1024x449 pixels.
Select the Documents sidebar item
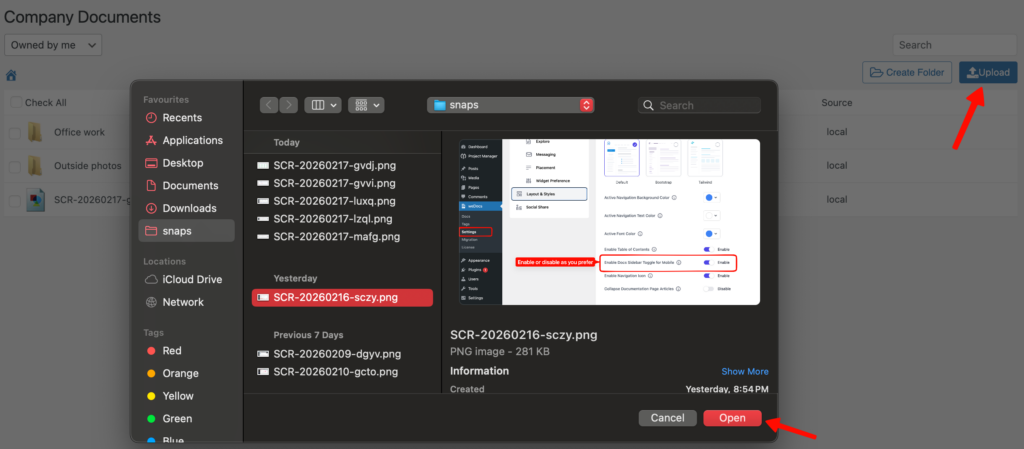click(x=190, y=186)
